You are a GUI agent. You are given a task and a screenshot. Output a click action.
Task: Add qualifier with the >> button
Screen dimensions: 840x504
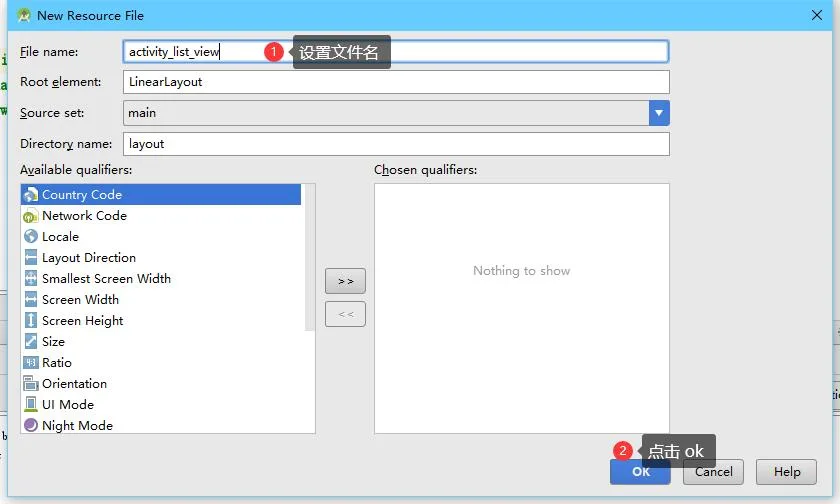(x=346, y=281)
